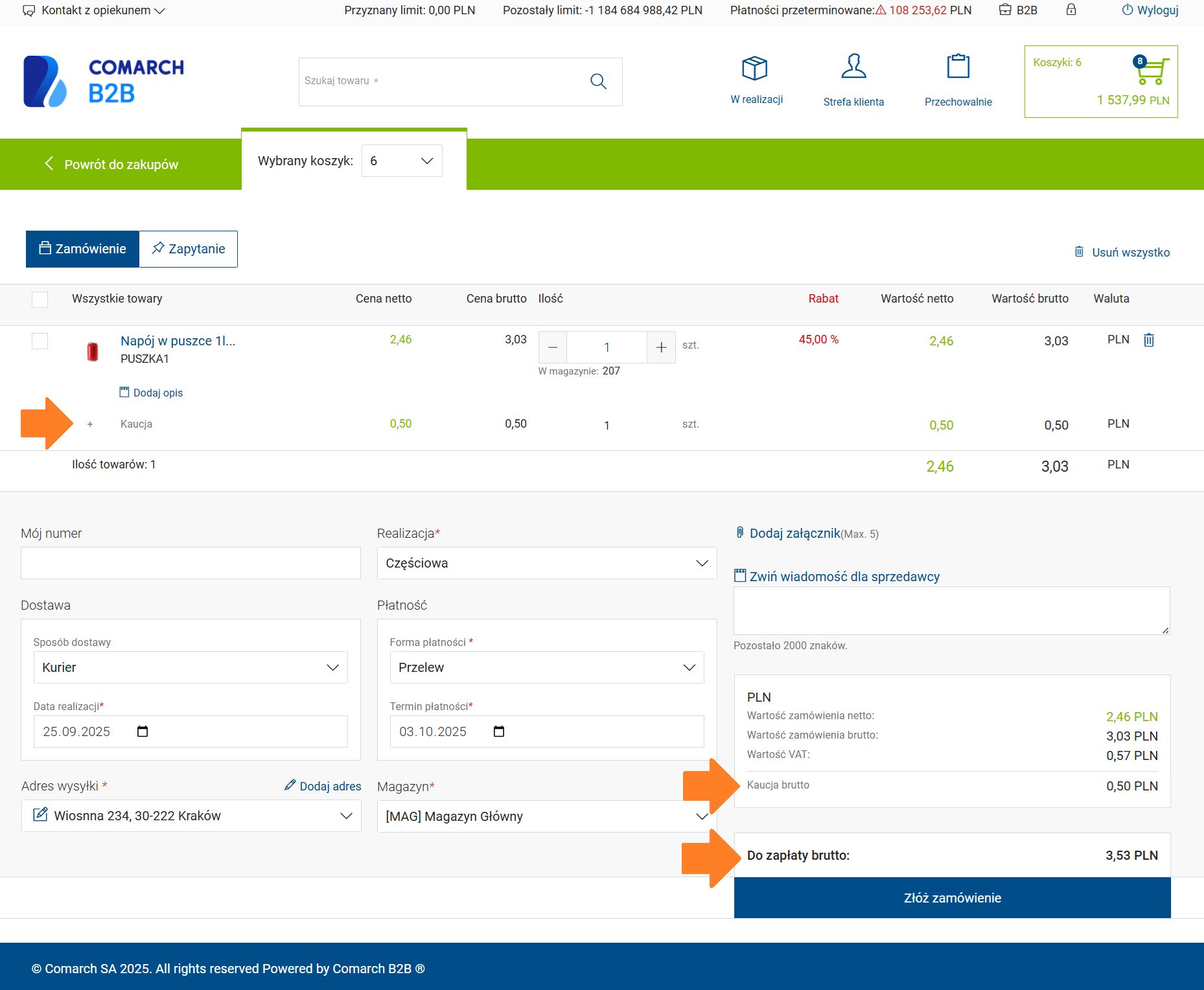The image size is (1204, 990).
Task: Click the padlock icon in top bar
Action: [1071, 10]
